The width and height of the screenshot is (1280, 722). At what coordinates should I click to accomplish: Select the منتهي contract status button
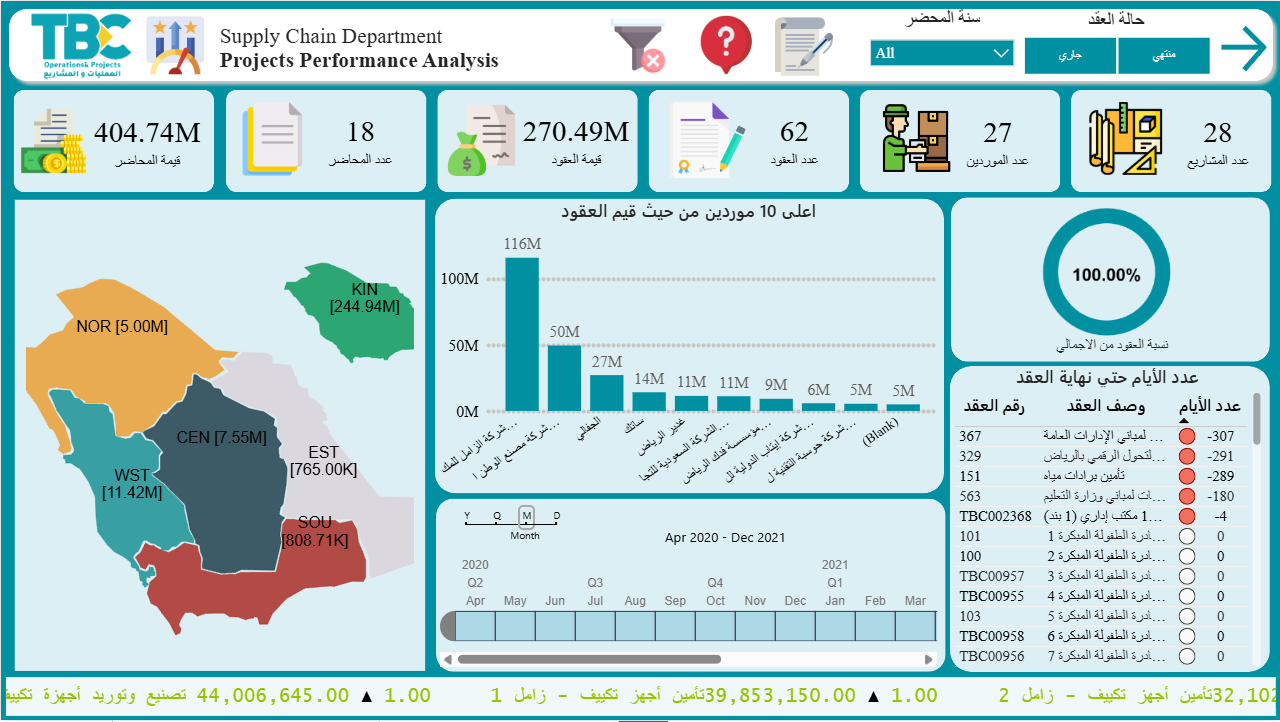pos(1164,56)
